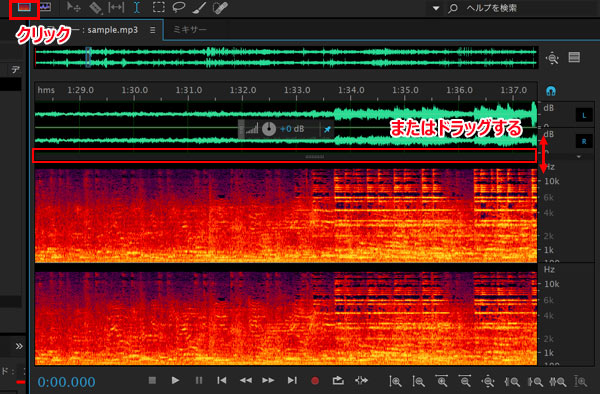The image size is (600, 394).
Task: Toggle skip selection button
Action: 361,380
